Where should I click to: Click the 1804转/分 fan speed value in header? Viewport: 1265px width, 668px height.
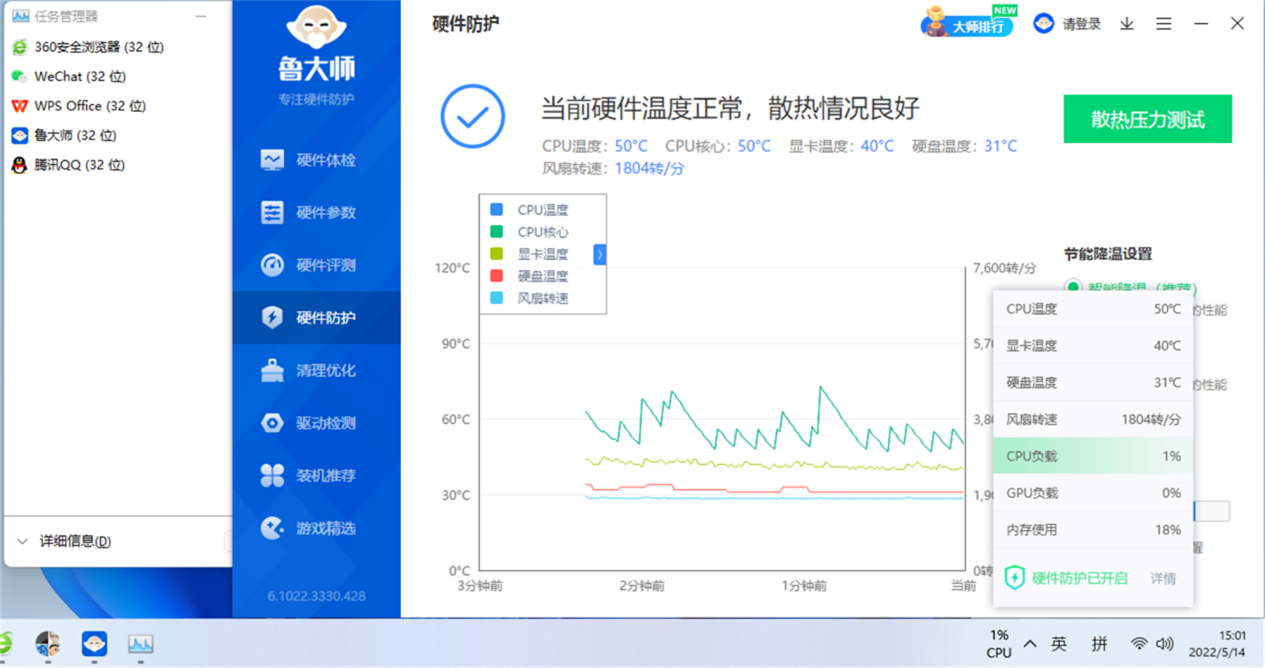point(650,169)
